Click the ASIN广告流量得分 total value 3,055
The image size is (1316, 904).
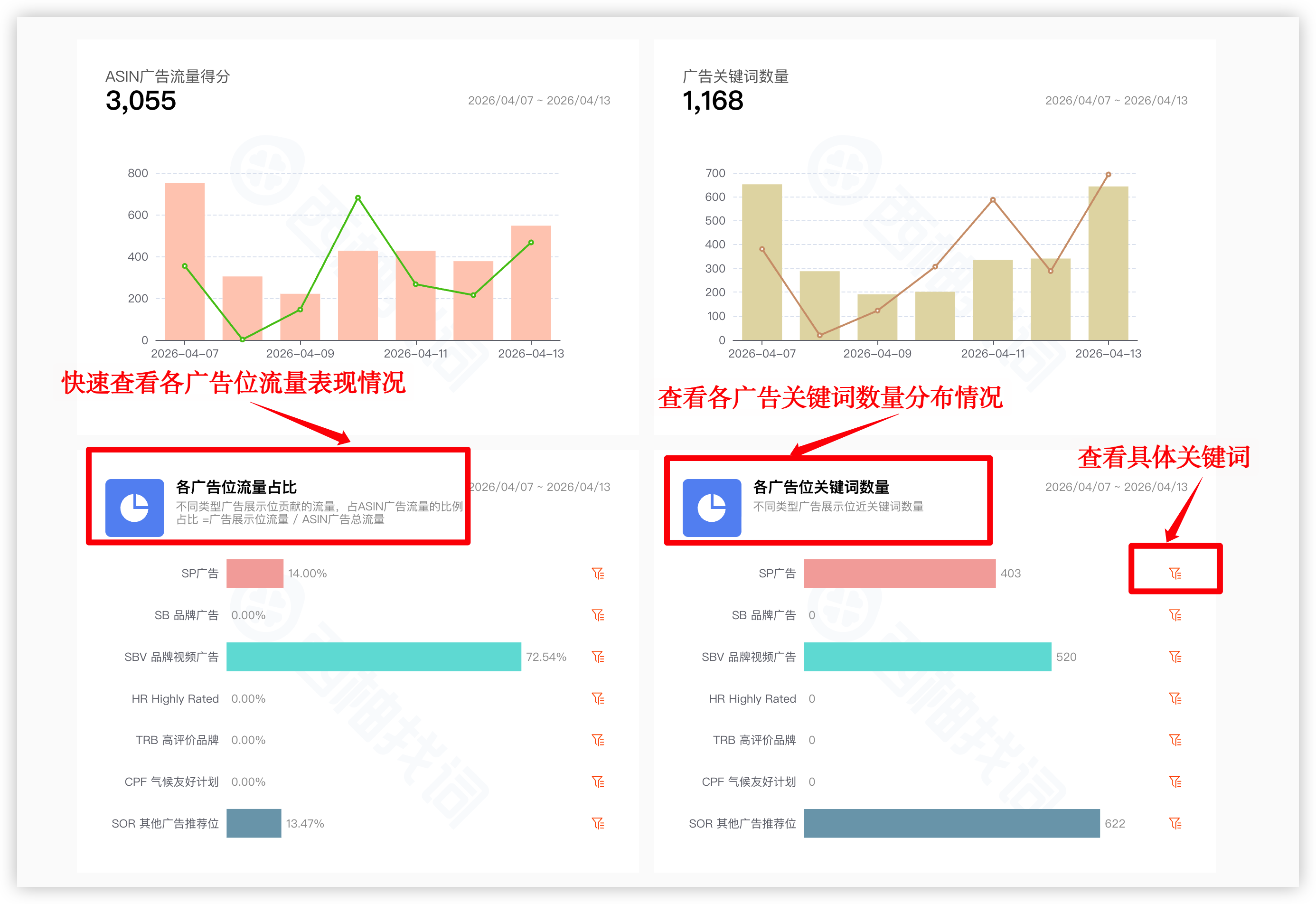tap(141, 101)
